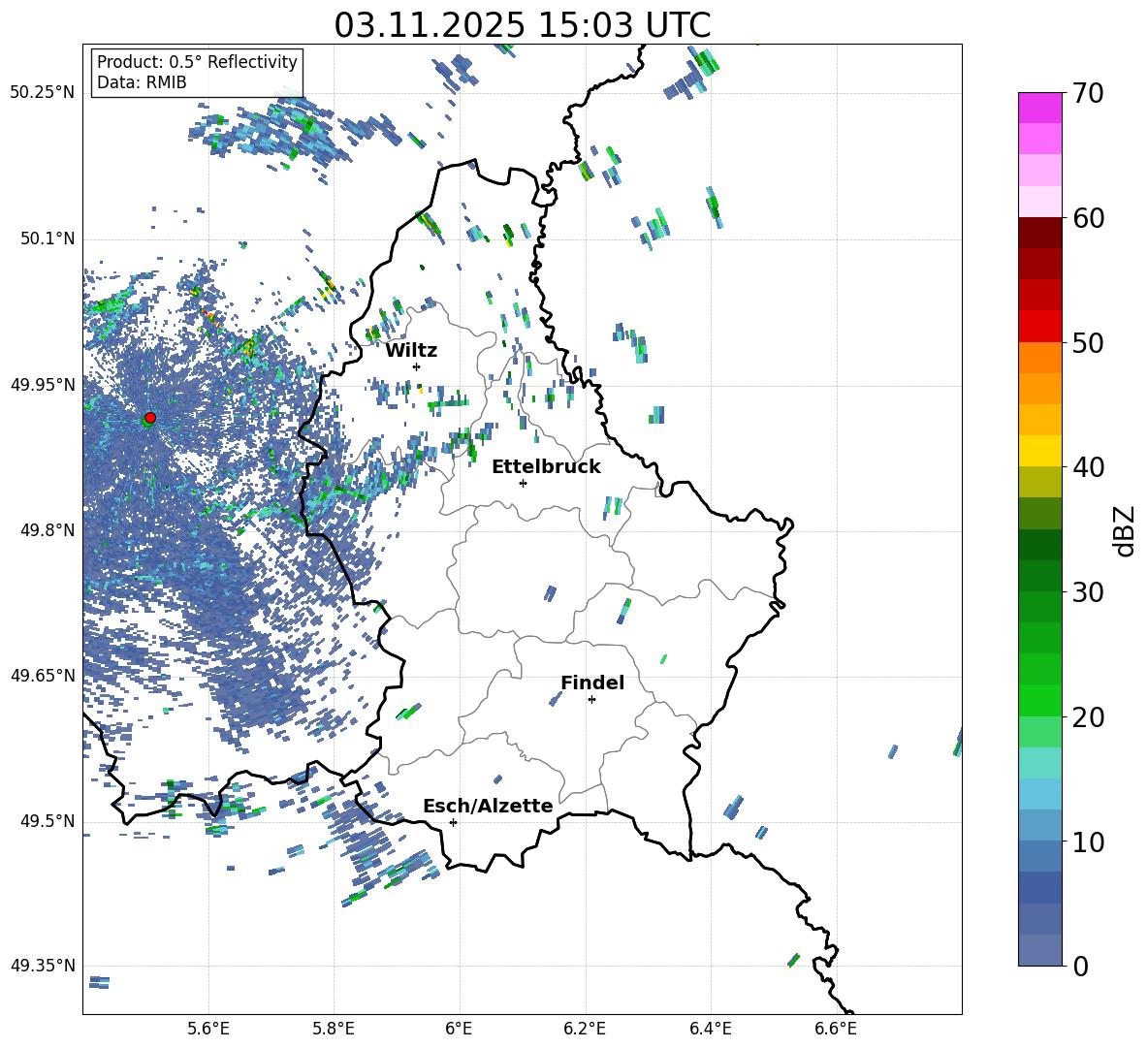This screenshot has height=1048, width=1148.
Task: Pick the bright red colorbar segment above 50
Action: [x=1040, y=326]
